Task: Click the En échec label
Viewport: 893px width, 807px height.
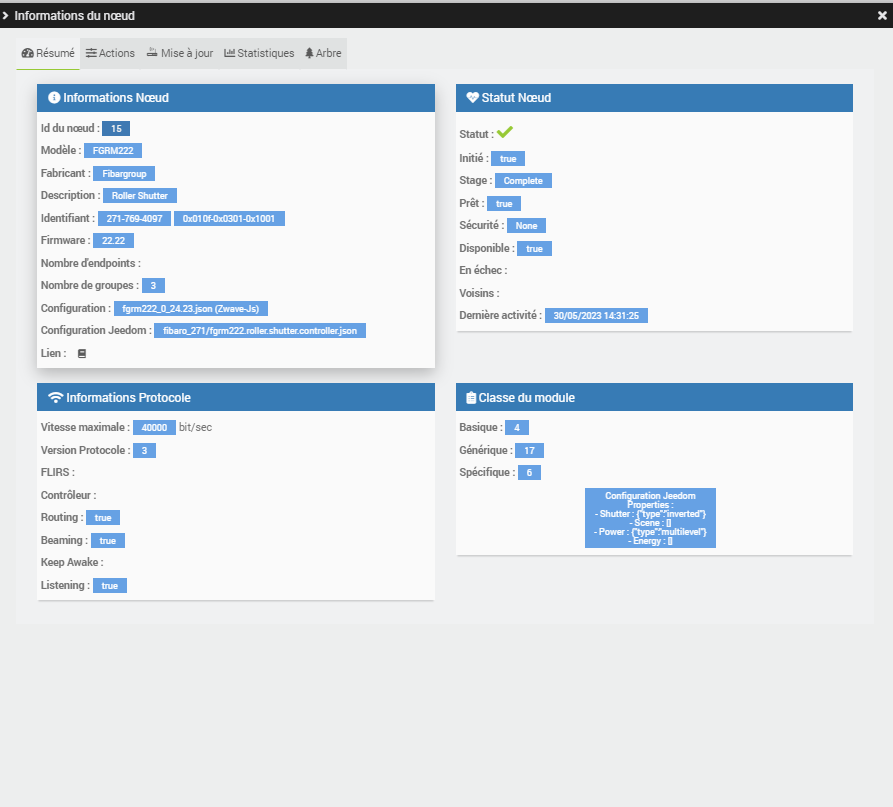Action: click(483, 271)
